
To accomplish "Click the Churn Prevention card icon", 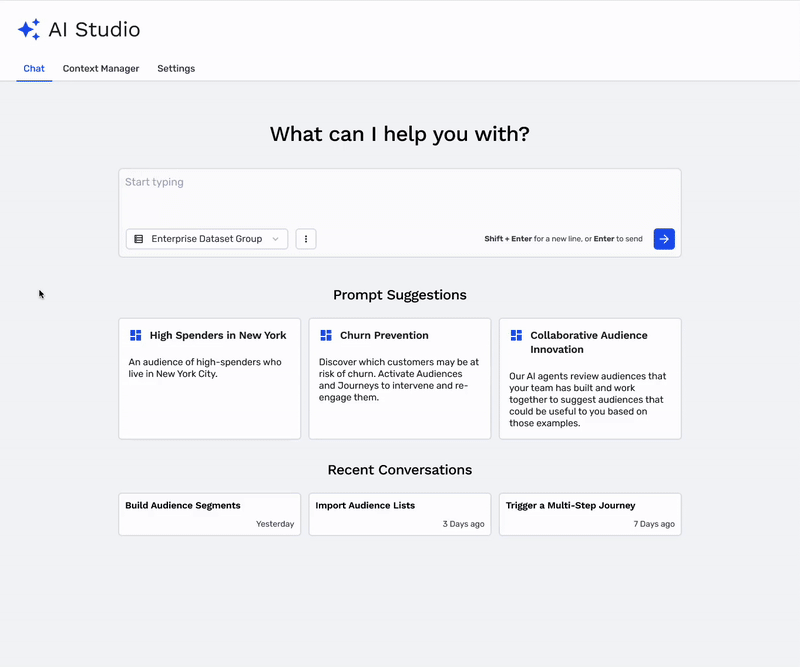I will pos(326,336).
